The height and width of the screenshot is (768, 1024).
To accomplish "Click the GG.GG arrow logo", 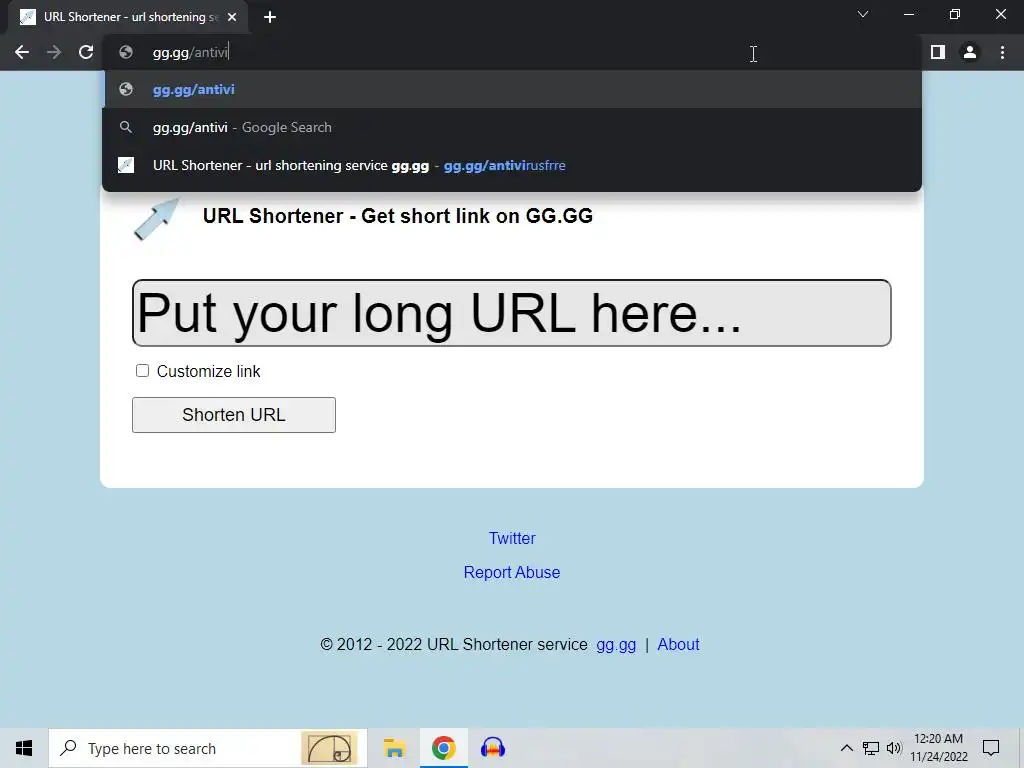I will click(157, 219).
